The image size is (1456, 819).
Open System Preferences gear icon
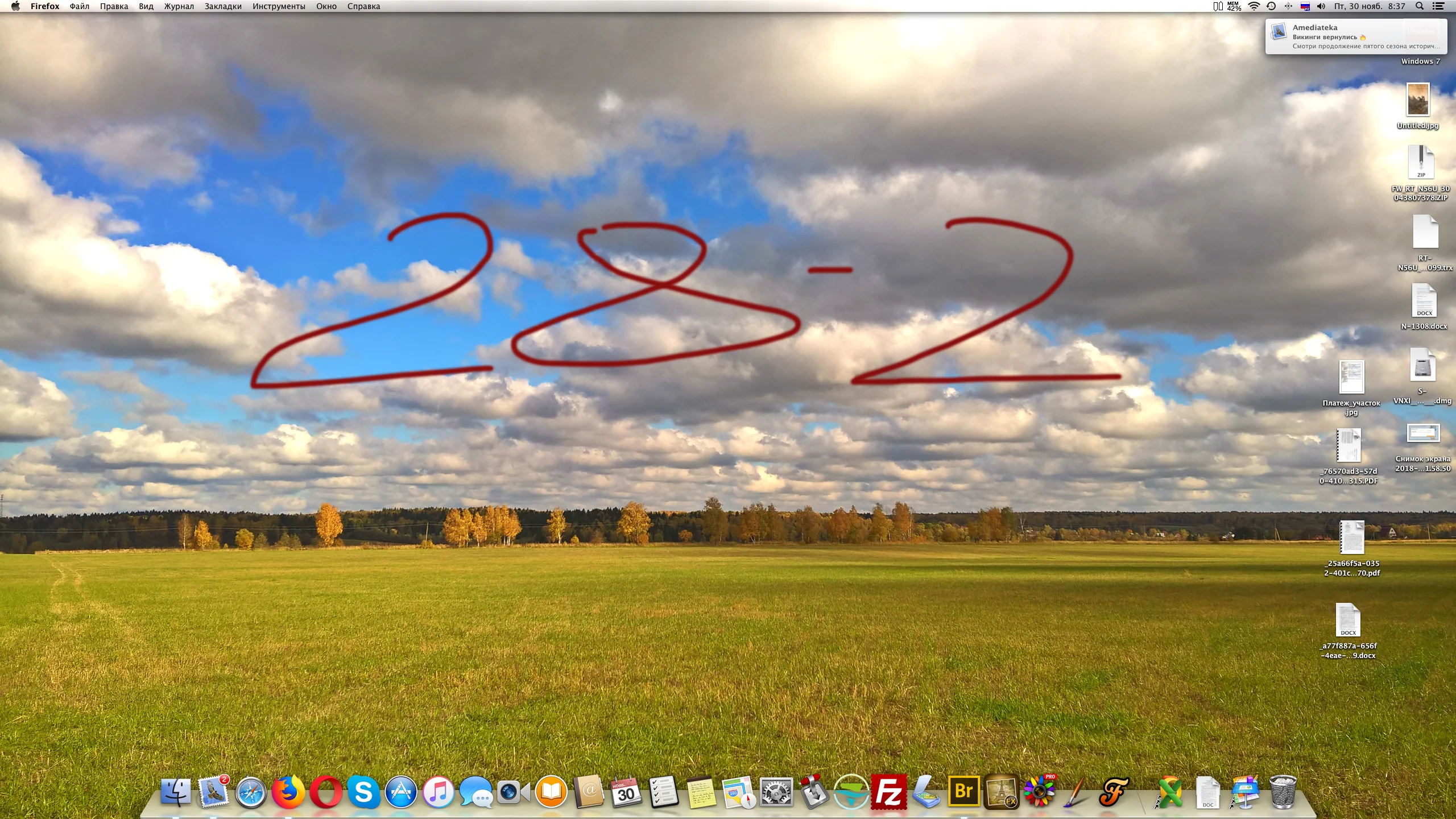click(x=776, y=792)
